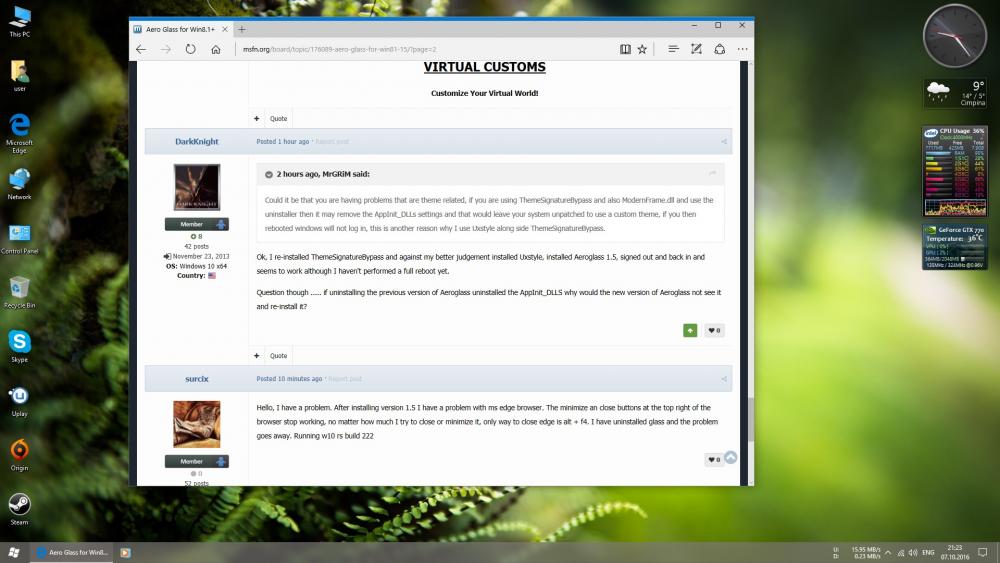Open the Edge Hub panel
The image size is (1000, 563).
(673, 49)
